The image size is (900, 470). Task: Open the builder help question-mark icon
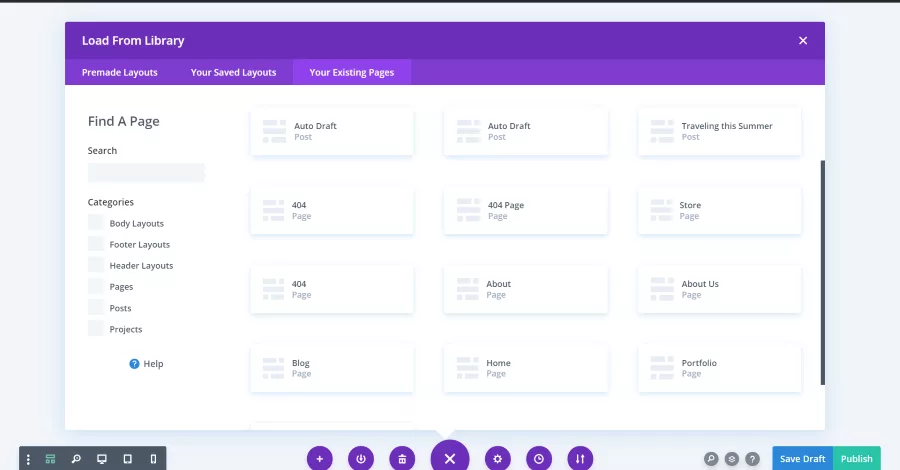point(752,459)
